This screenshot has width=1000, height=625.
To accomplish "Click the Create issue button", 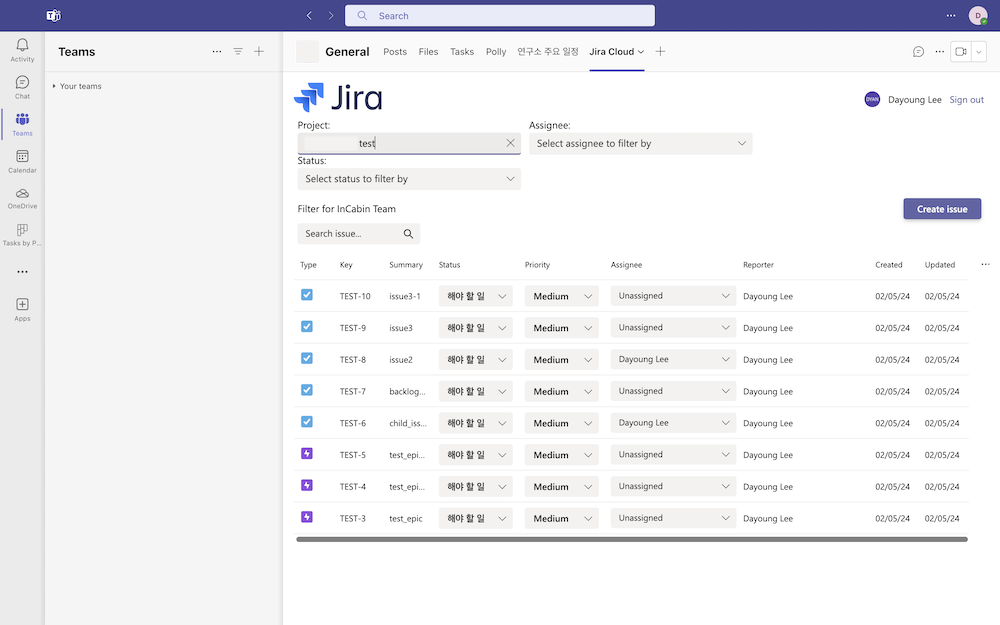I will tap(942, 209).
